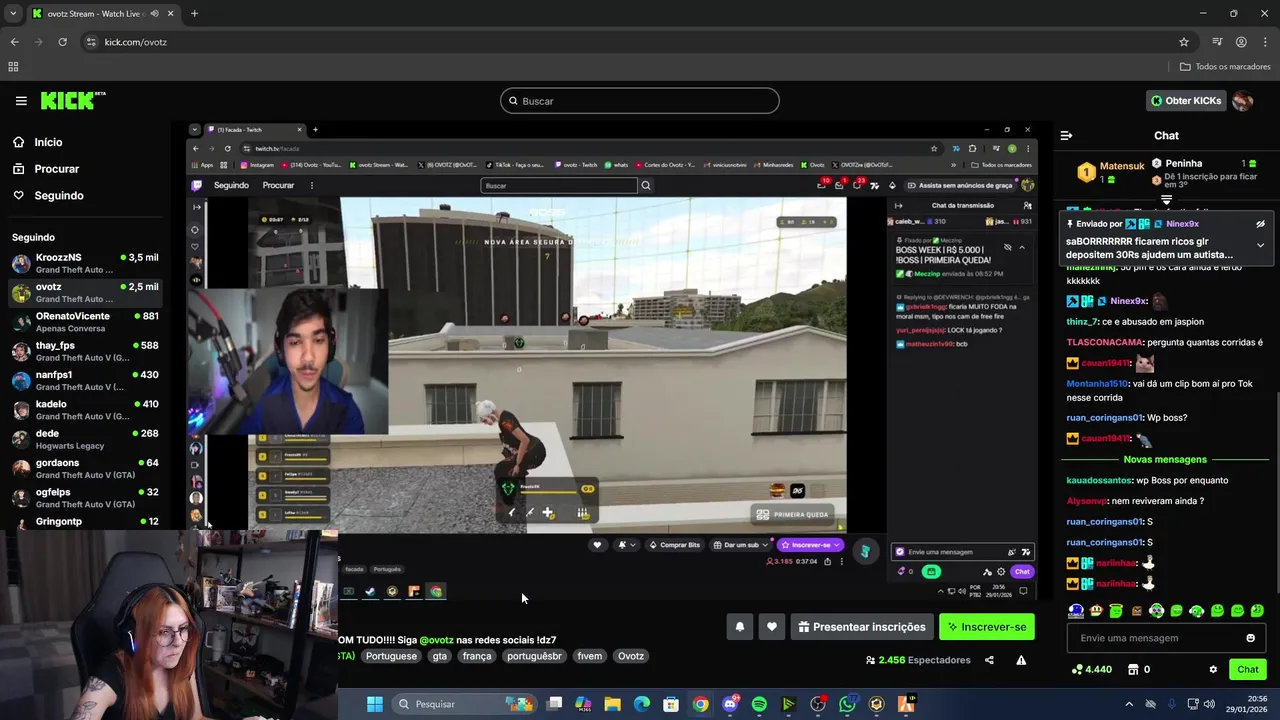Click the Obter KICKs button

[1185, 101]
